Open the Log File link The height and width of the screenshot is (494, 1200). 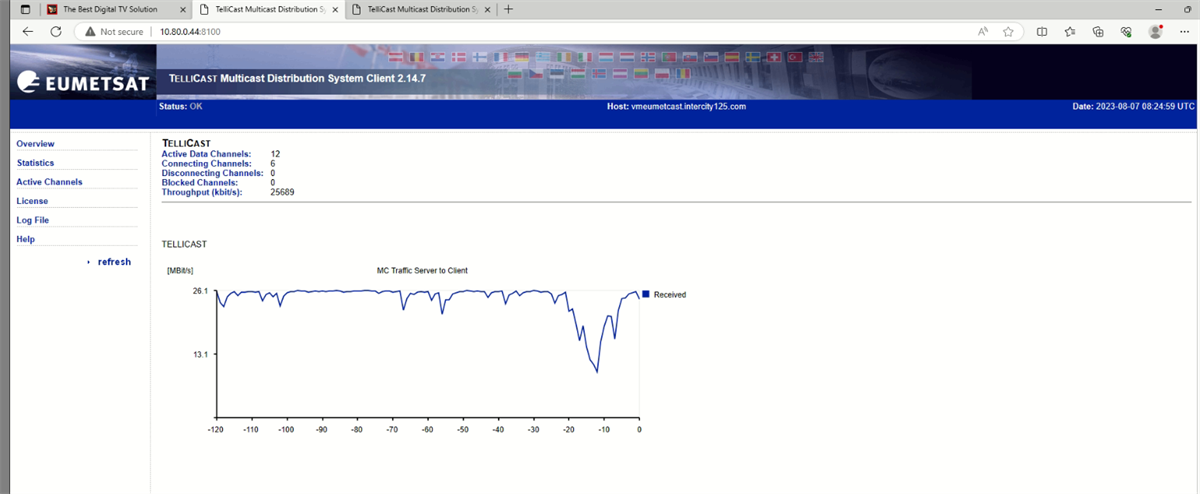pyautogui.click(x=32, y=220)
